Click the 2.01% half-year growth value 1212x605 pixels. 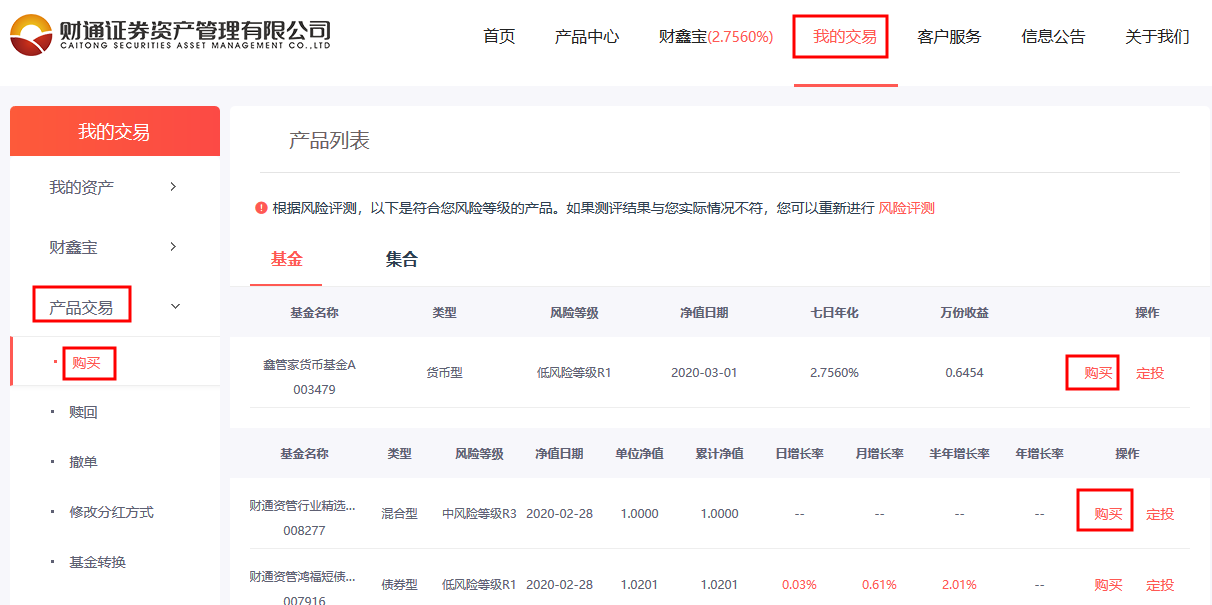click(x=959, y=585)
